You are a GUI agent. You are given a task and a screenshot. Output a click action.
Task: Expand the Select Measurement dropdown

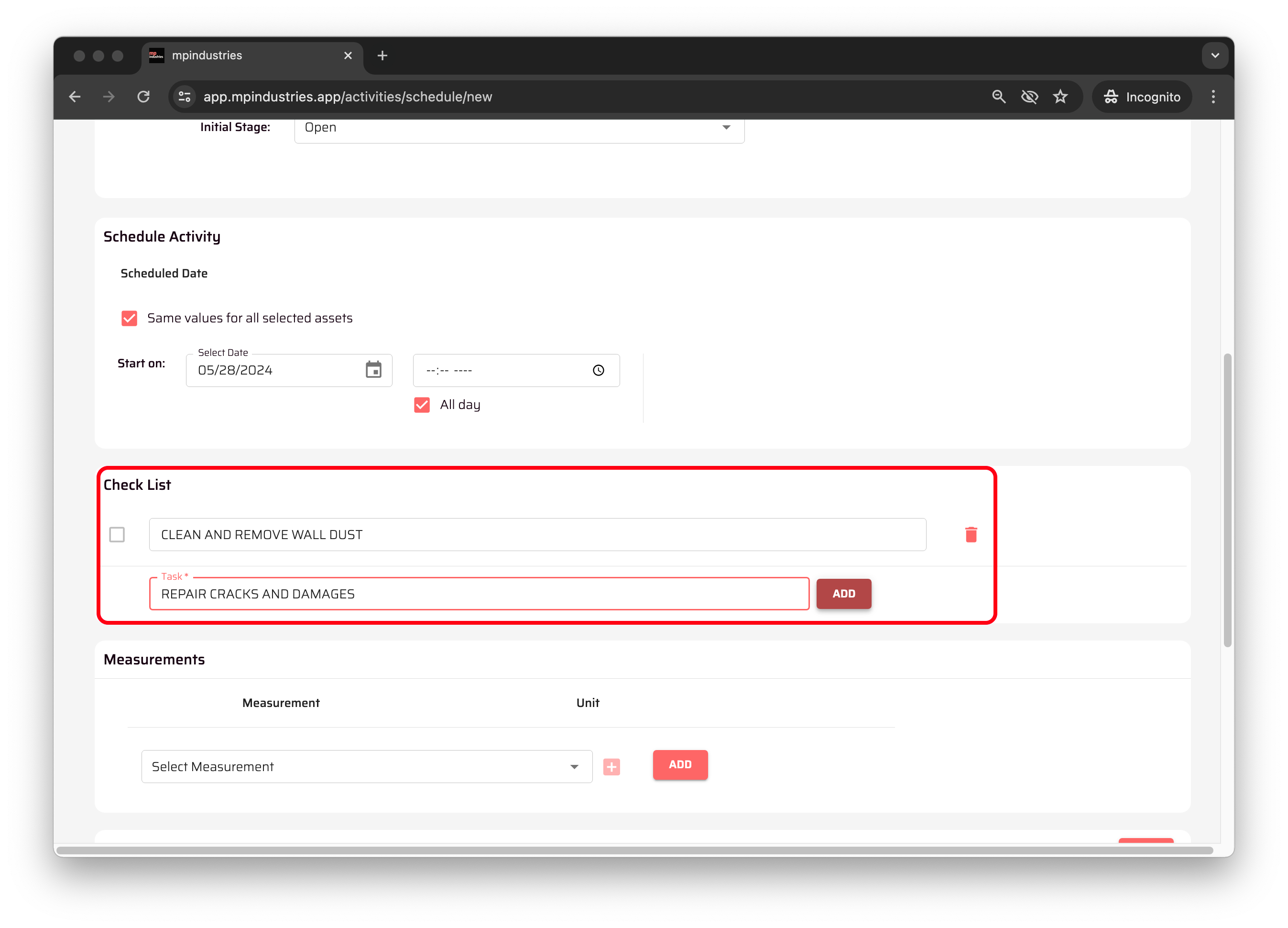coord(366,767)
